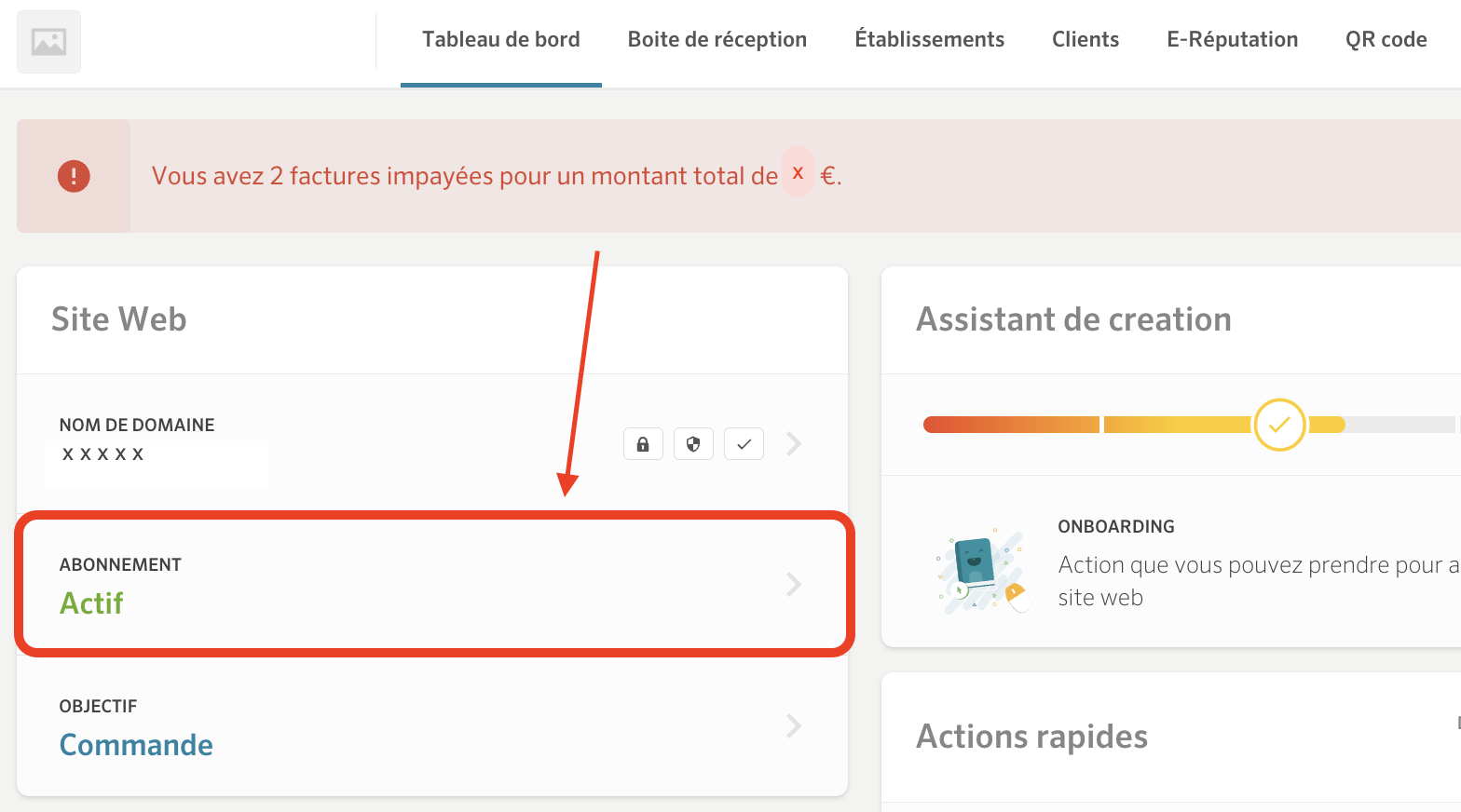
Task: Click the red alert warning icon
Action: pos(74,176)
